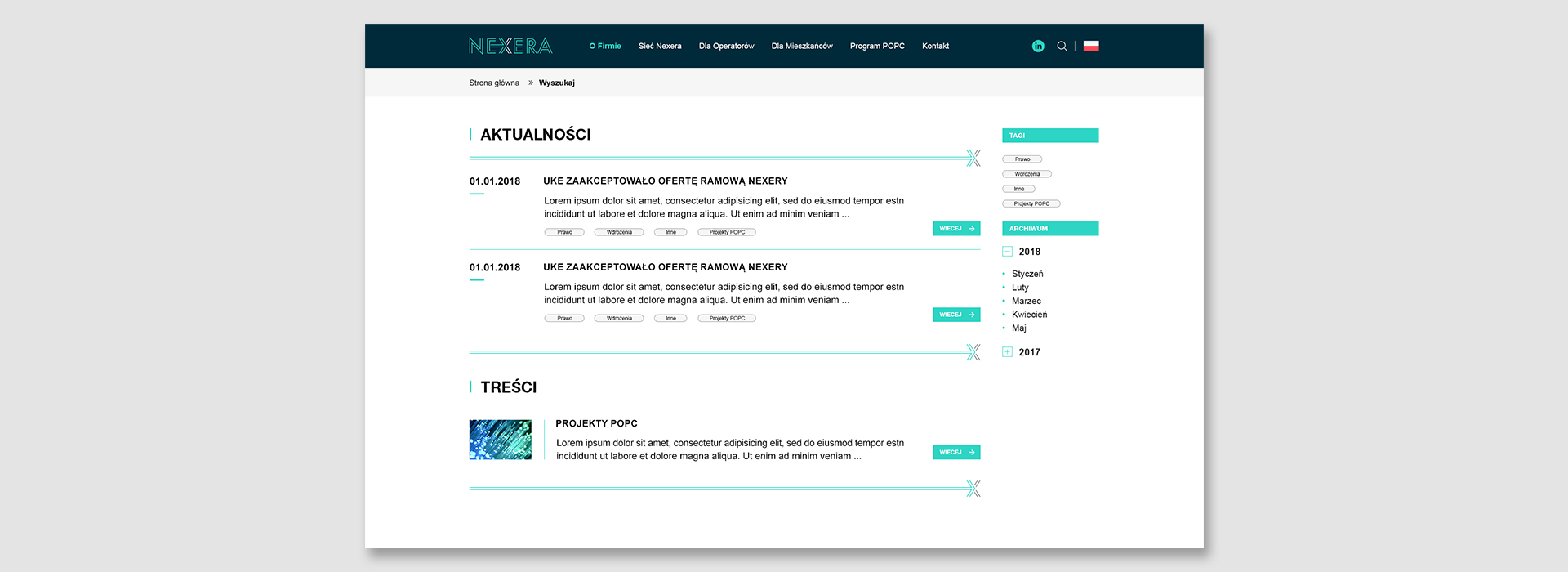
Task: Expand the 2017 archive year
Action: pyautogui.click(x=1008, y=352)
